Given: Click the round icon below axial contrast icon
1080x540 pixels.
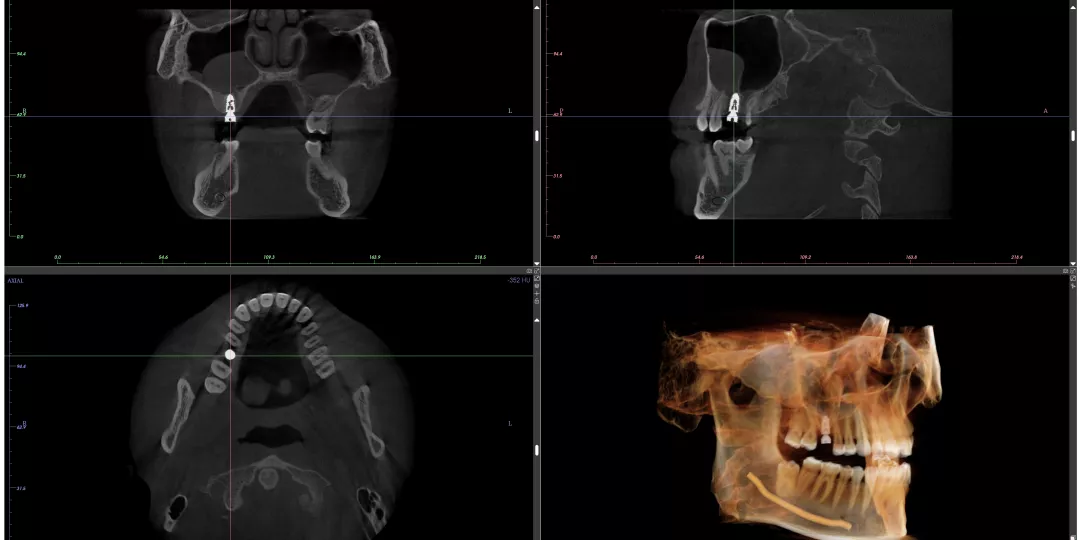Looking at the screenshot, I should tap(537, 286).
